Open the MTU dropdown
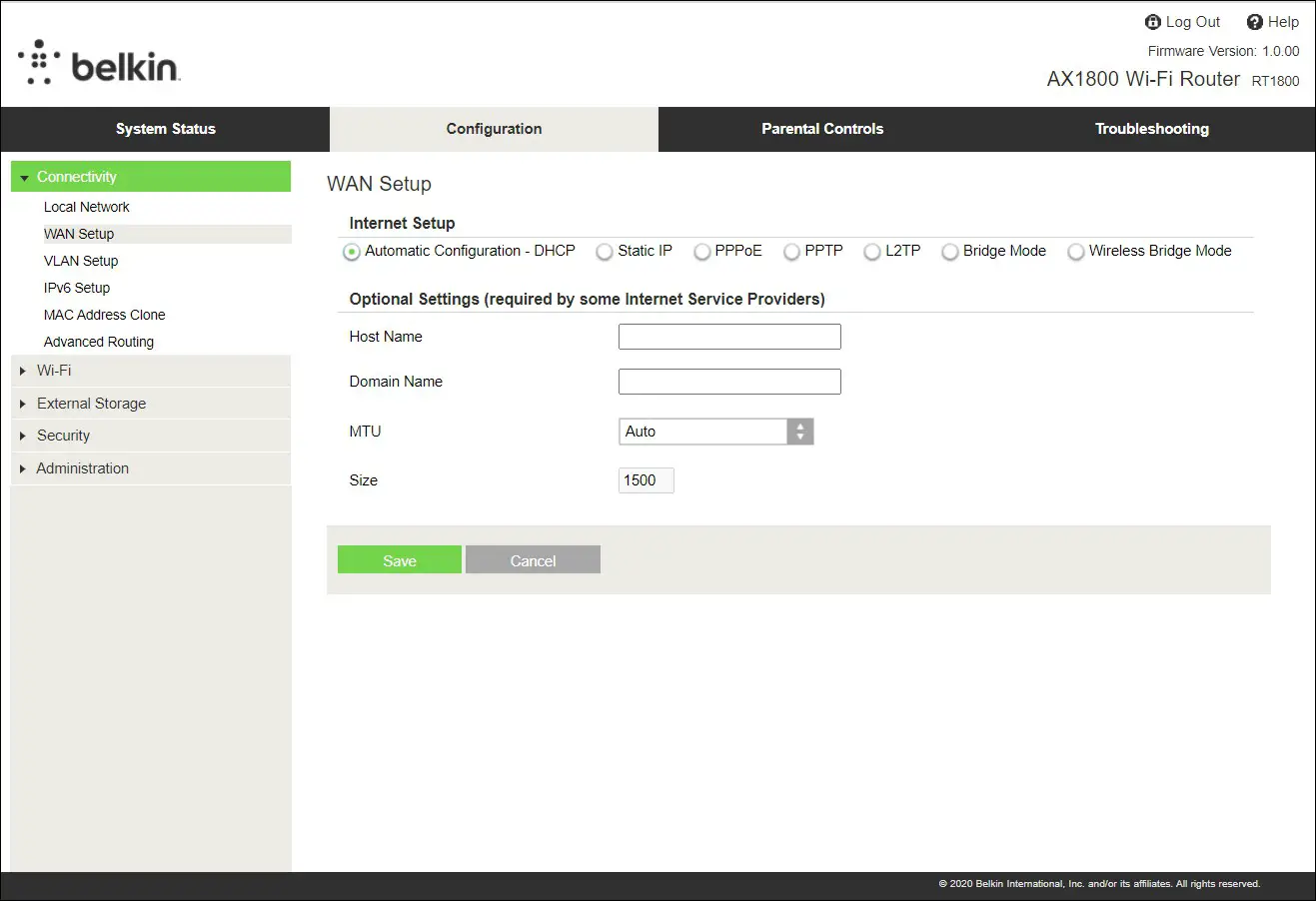The image size is (1316, 901). pos(716,432)
